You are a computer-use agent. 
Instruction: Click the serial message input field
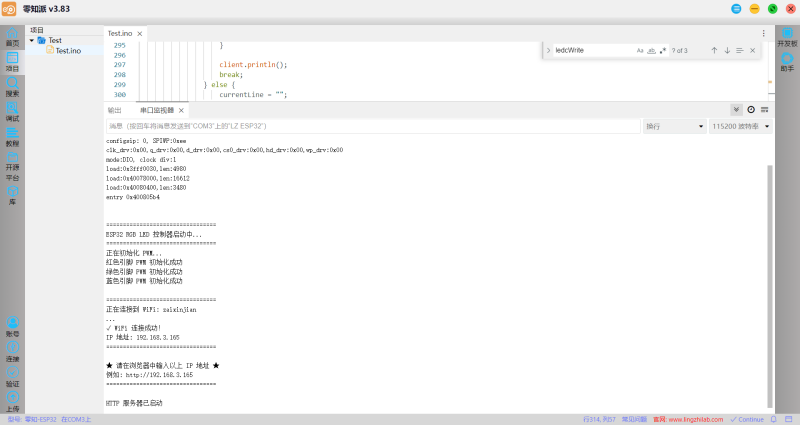tap(373, 126)
